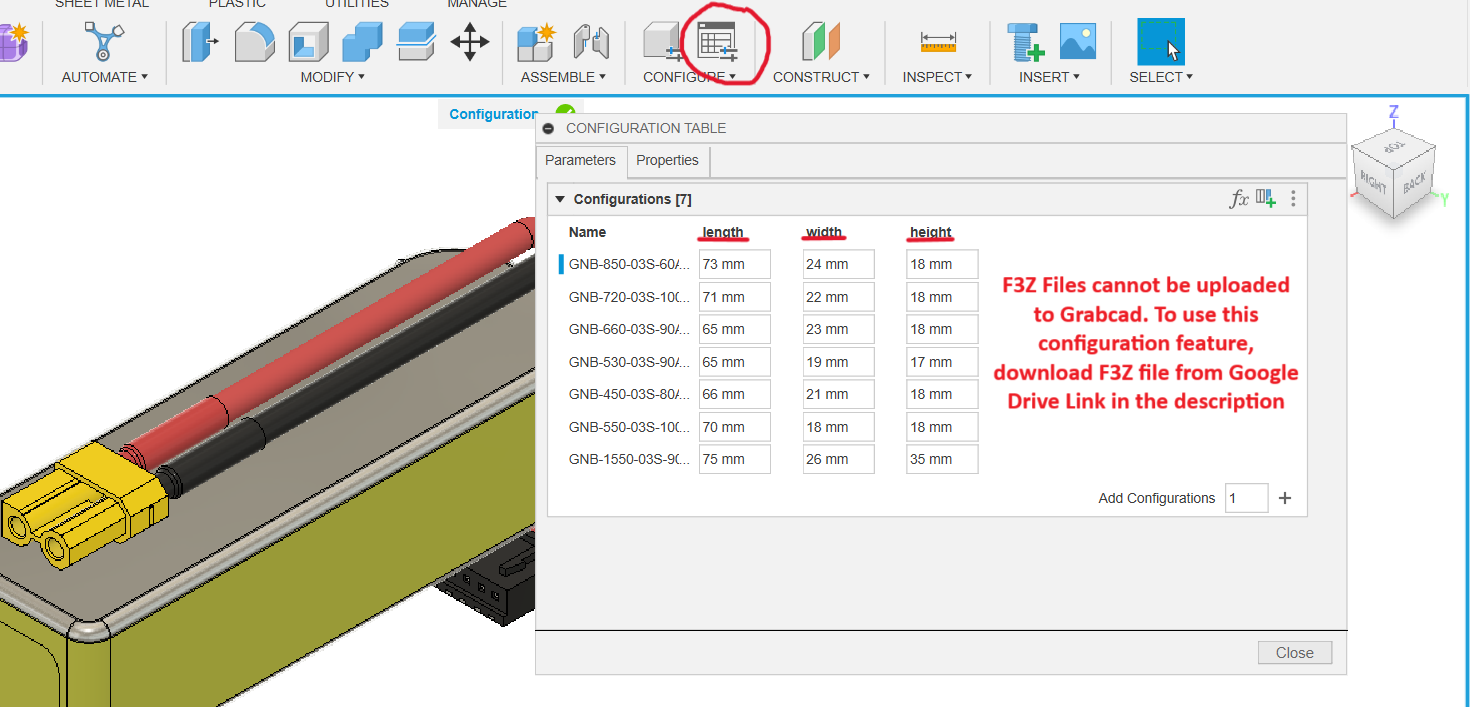Click the 24 mm width field
The image size is (1470, 707).
[x=839, y=264]
